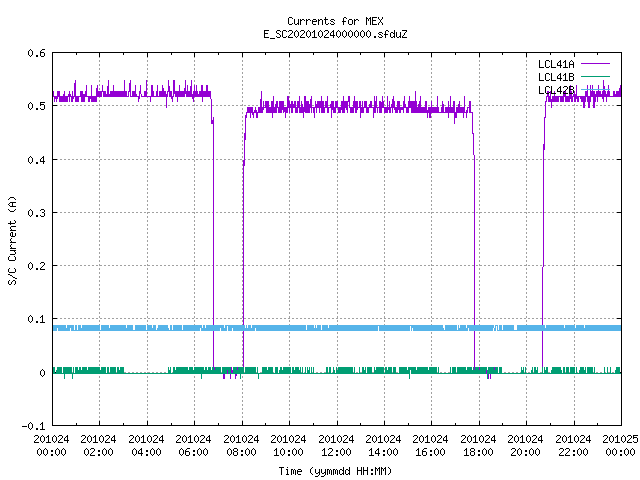Screen dimensions: 640x480
Task: Click the green LCL41B legend line sample
Action: (595, 76)
